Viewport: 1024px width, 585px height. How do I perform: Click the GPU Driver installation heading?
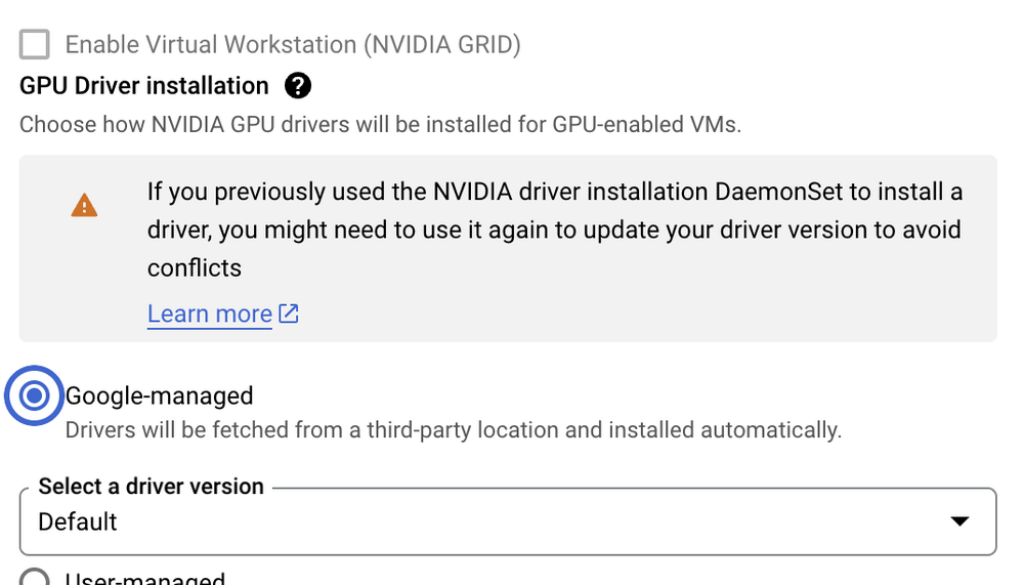pos(144,86)
